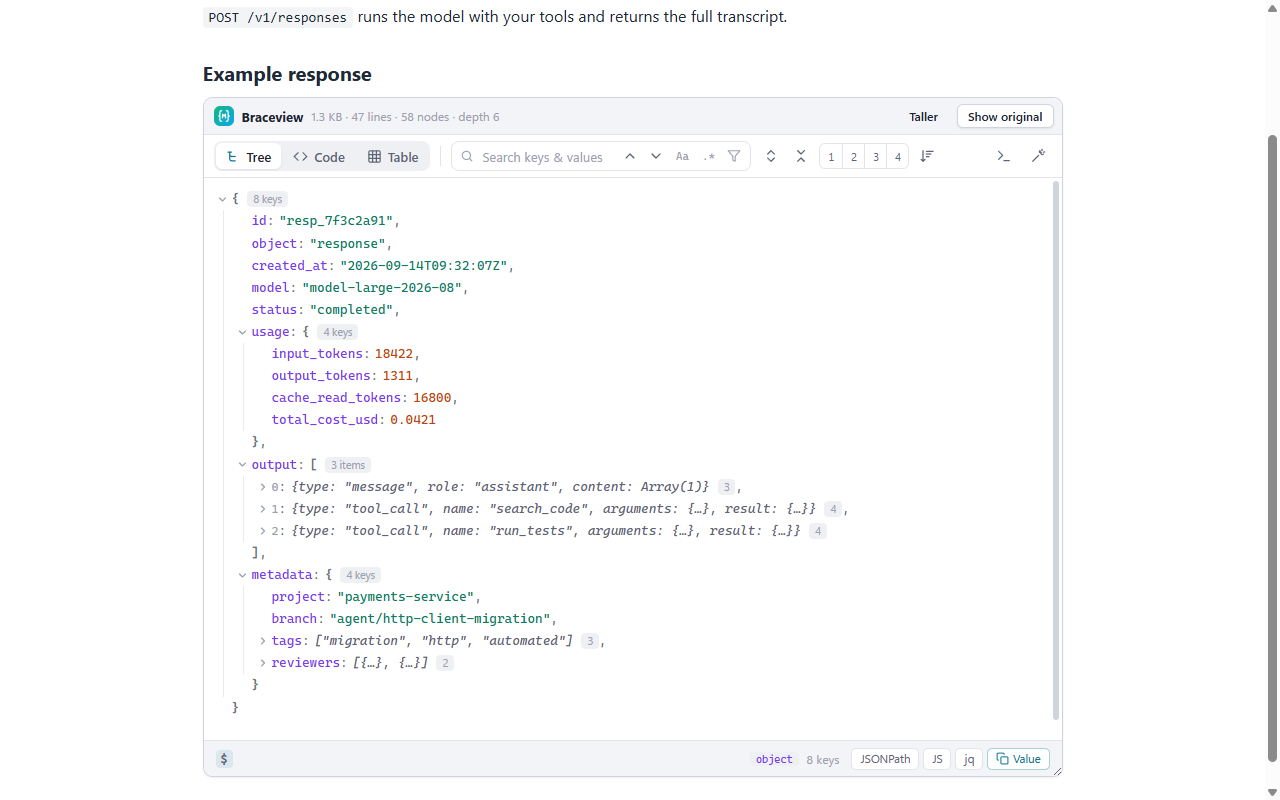Viewport: 1280px width, 800px height.
Task: Expand the tags array
Action: 263,641
